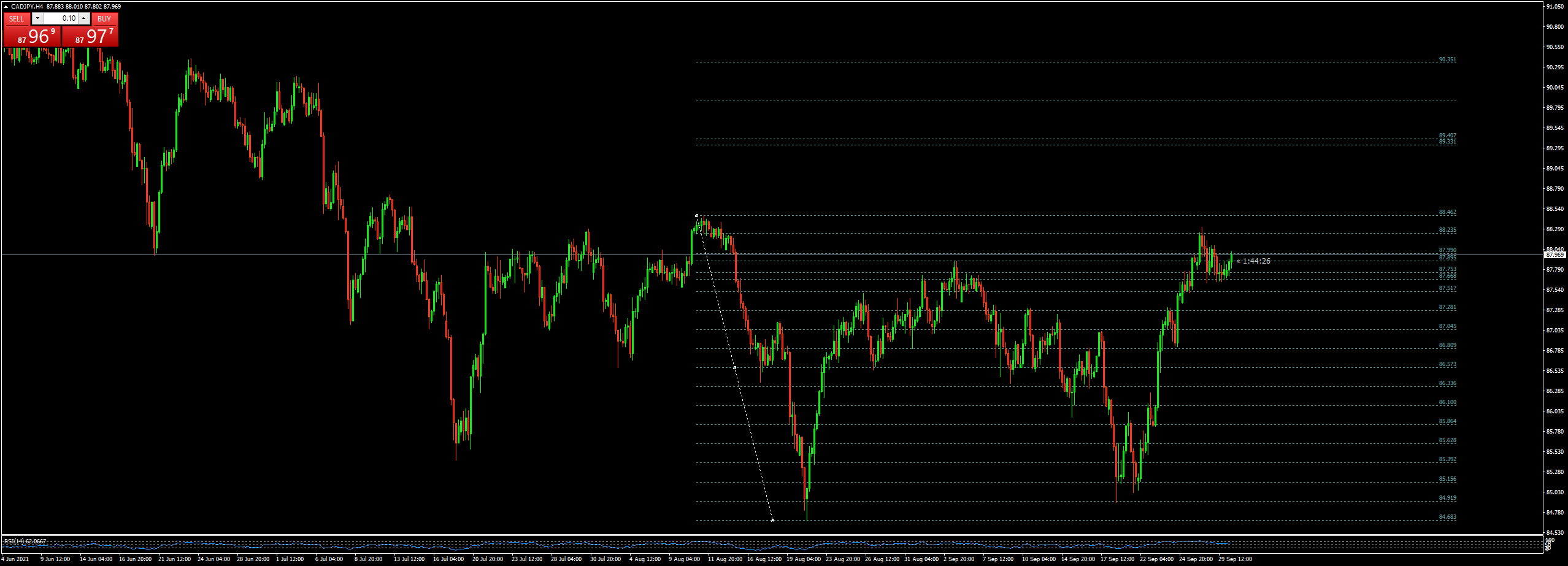
Task: Click the BUY button
Action: (104, 19)
